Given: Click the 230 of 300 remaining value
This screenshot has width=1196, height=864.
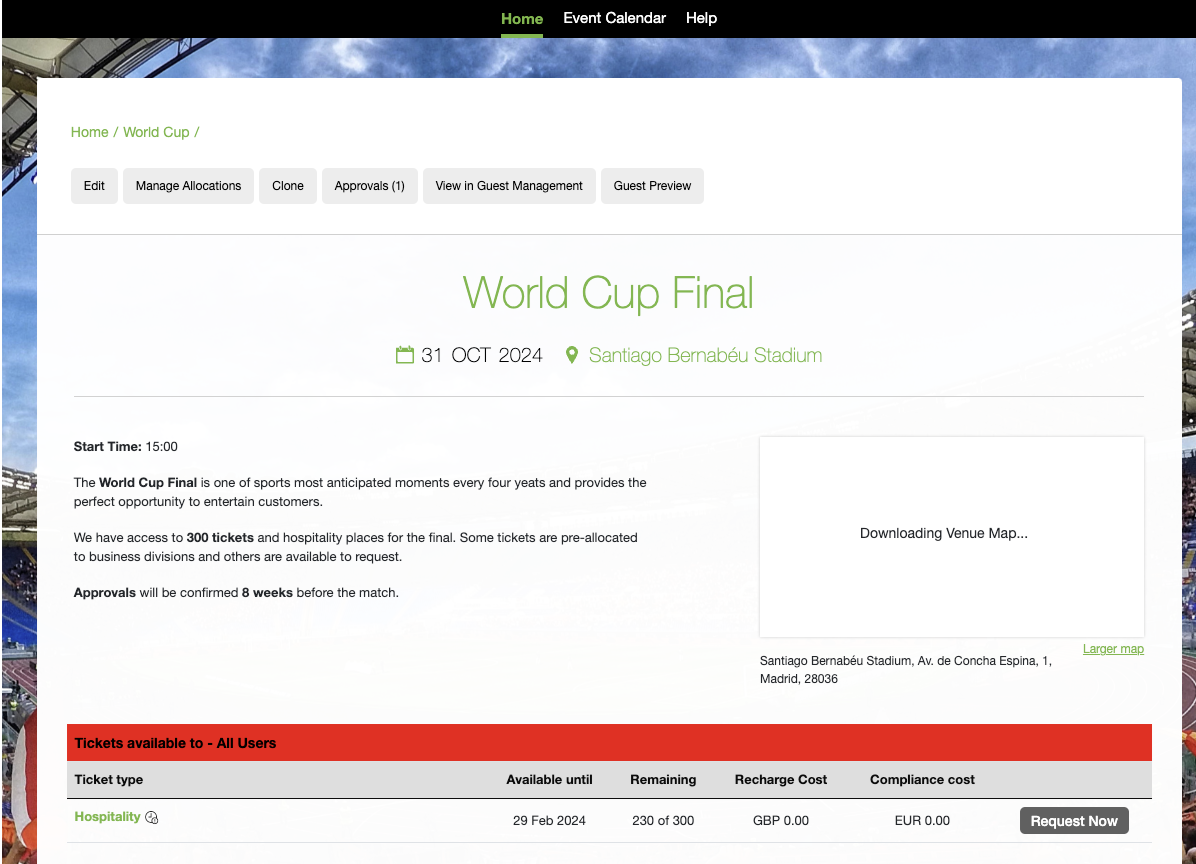Looking at the screenshot, I should click(x=663, y=821).
